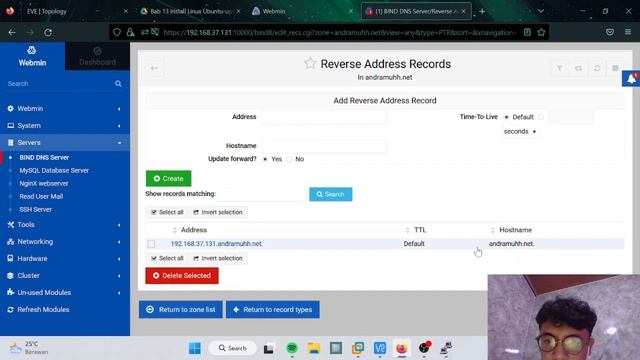640x360 pixels.
Task: Open BIND DNS Server module
Action: coord(44,158)
